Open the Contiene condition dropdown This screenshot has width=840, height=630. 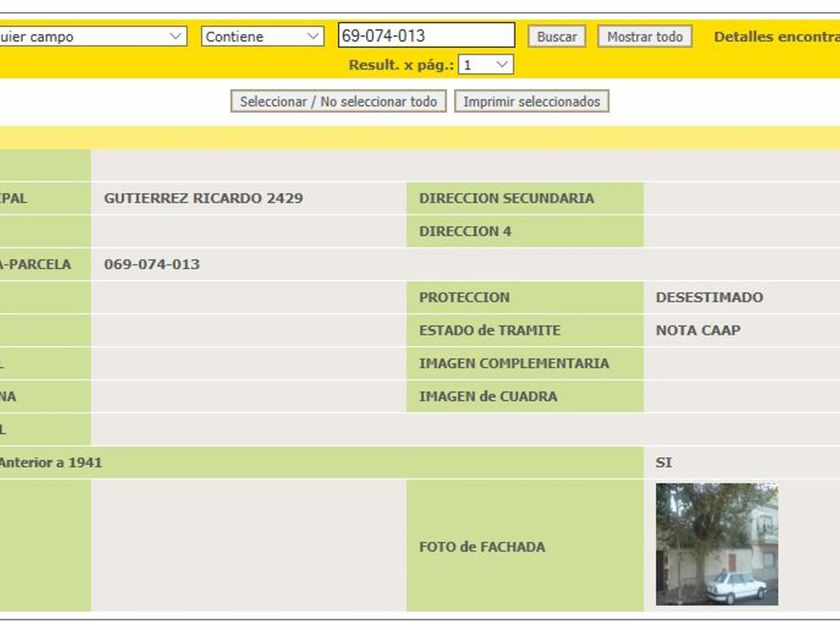point(262,36)
